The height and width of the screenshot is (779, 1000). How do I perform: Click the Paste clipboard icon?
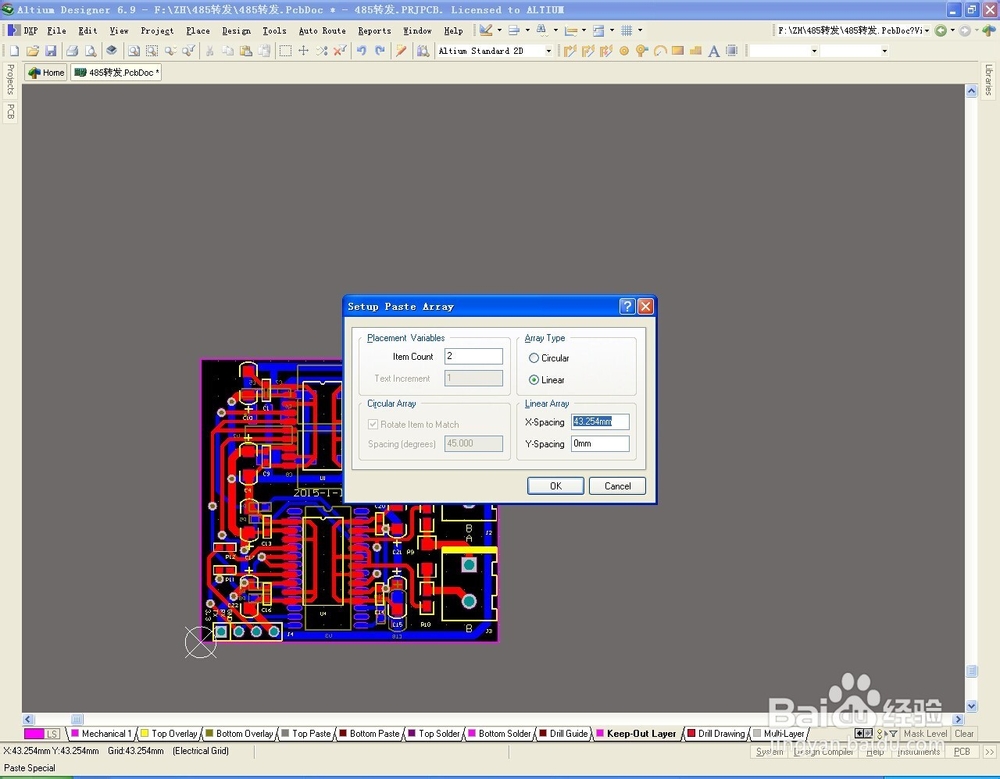pyautogui.click(x=246, y=50)
